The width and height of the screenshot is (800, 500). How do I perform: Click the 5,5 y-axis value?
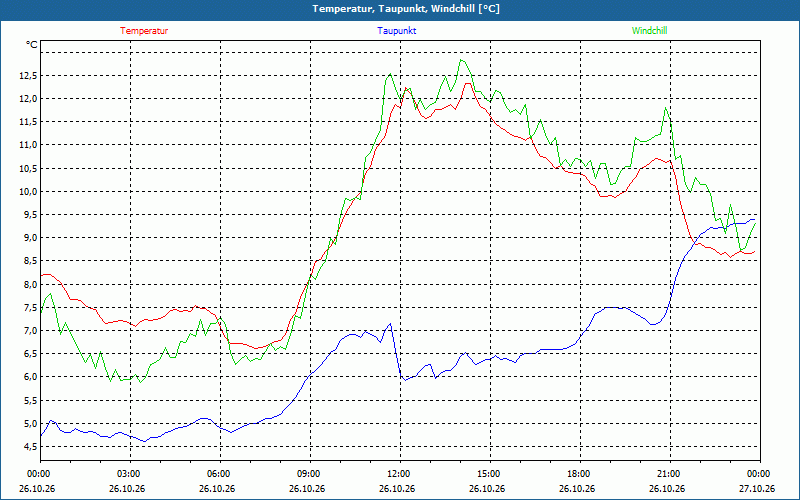(x=30, y=400)
